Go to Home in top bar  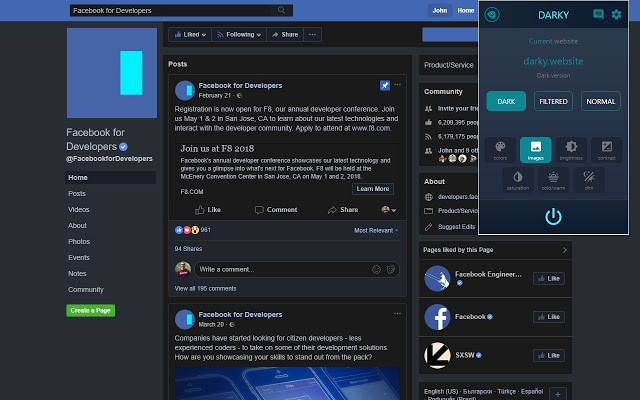pyautogui.click(x=466, y=11)
